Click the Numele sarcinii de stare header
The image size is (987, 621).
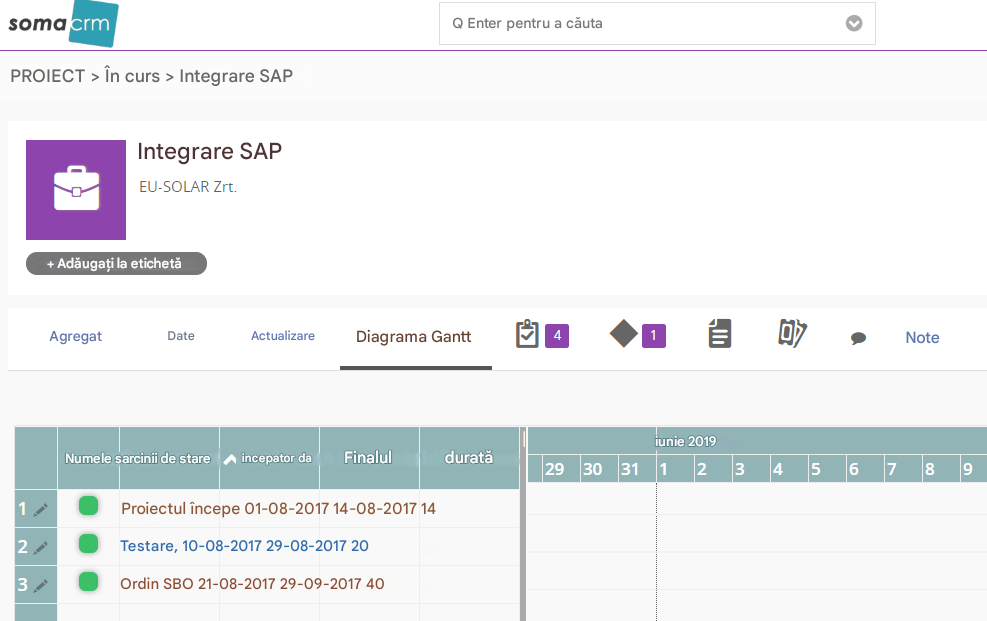tap(137, 459)
